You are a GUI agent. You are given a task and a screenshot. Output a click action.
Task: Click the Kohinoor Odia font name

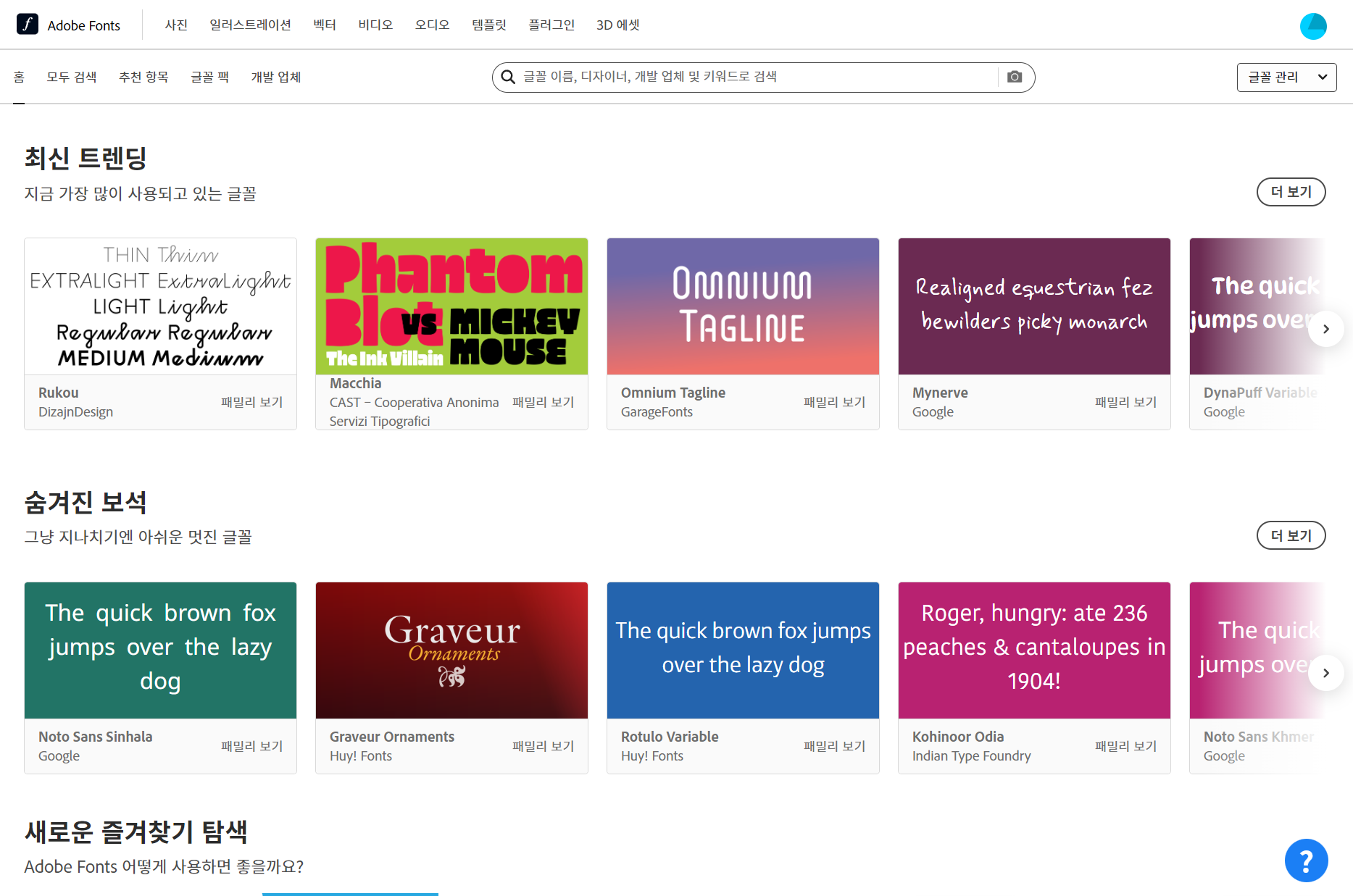tap(957, 737)
